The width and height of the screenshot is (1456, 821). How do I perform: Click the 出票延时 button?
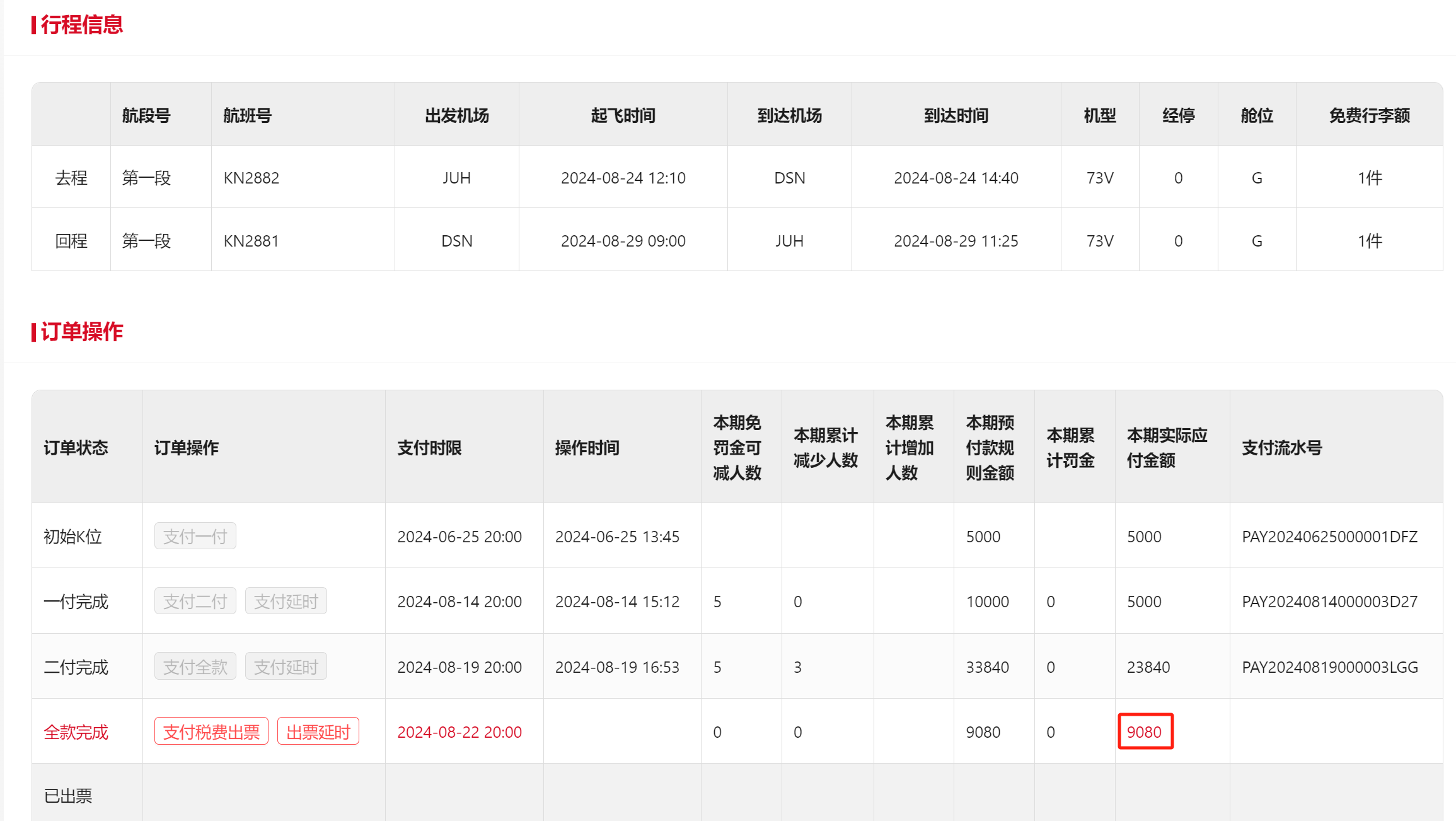318,731
